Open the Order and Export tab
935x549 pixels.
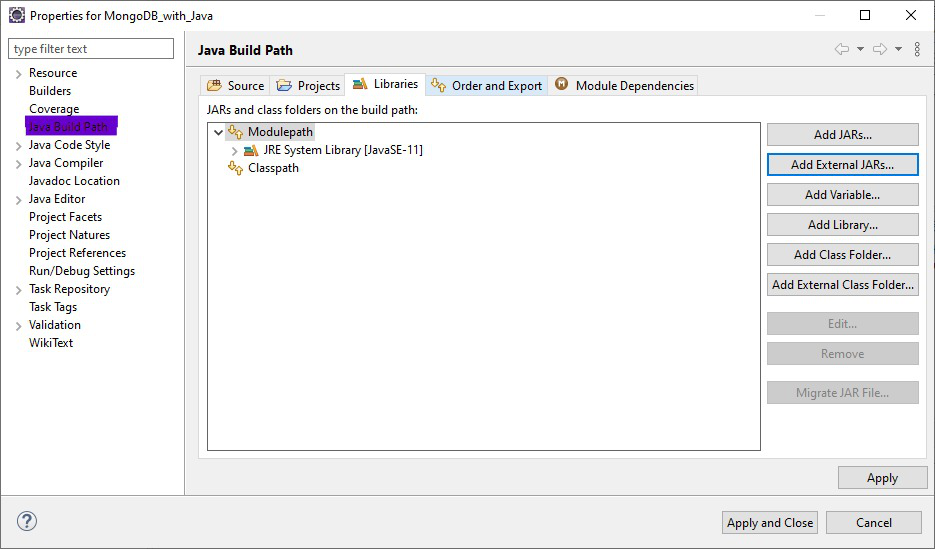point(487,86)
